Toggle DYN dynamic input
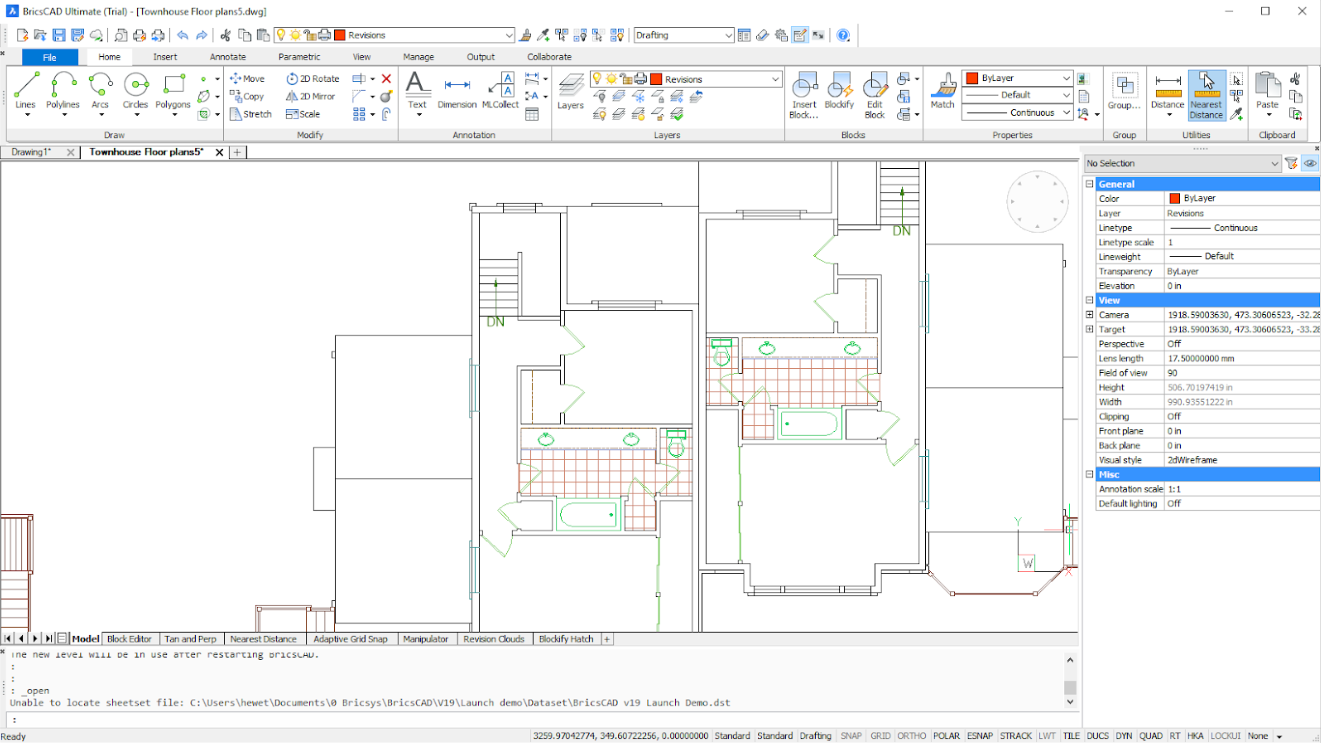The height and width of the screenshot is (743, 1321). point(1124,735)
